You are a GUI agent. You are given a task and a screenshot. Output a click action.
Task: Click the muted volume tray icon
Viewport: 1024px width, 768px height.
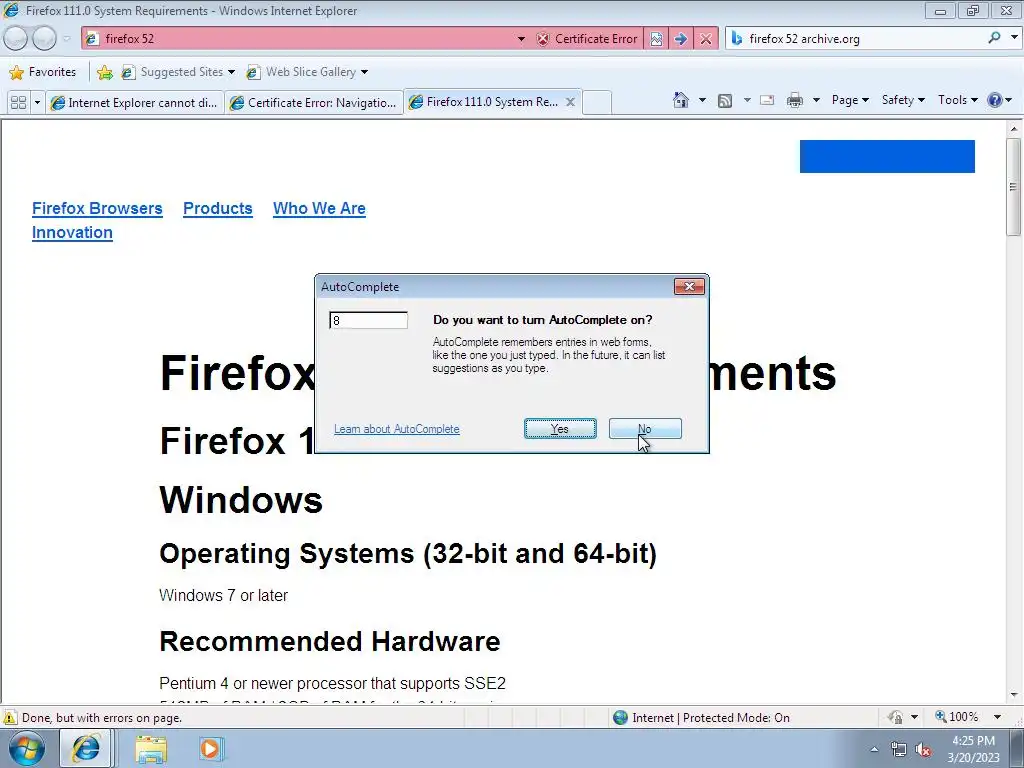pyautogui.click(x=923, y=749)
